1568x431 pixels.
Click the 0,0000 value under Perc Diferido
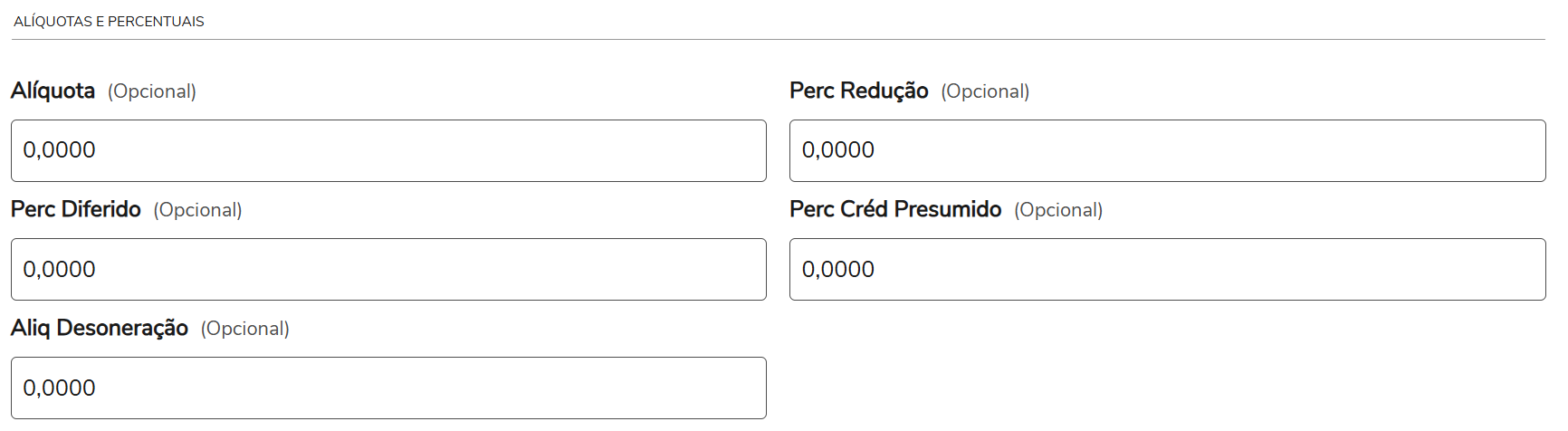(x=60, y=270)
